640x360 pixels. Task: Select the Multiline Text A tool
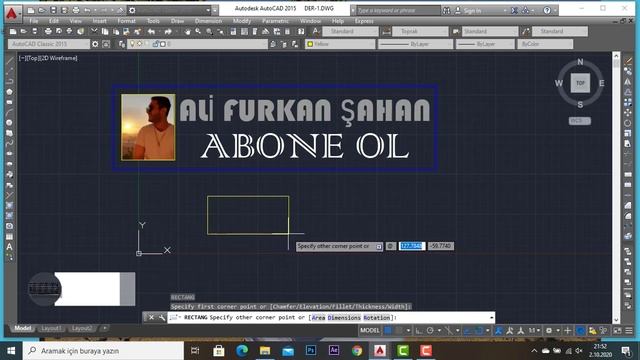pyautogui.click(x=9, y=247)
